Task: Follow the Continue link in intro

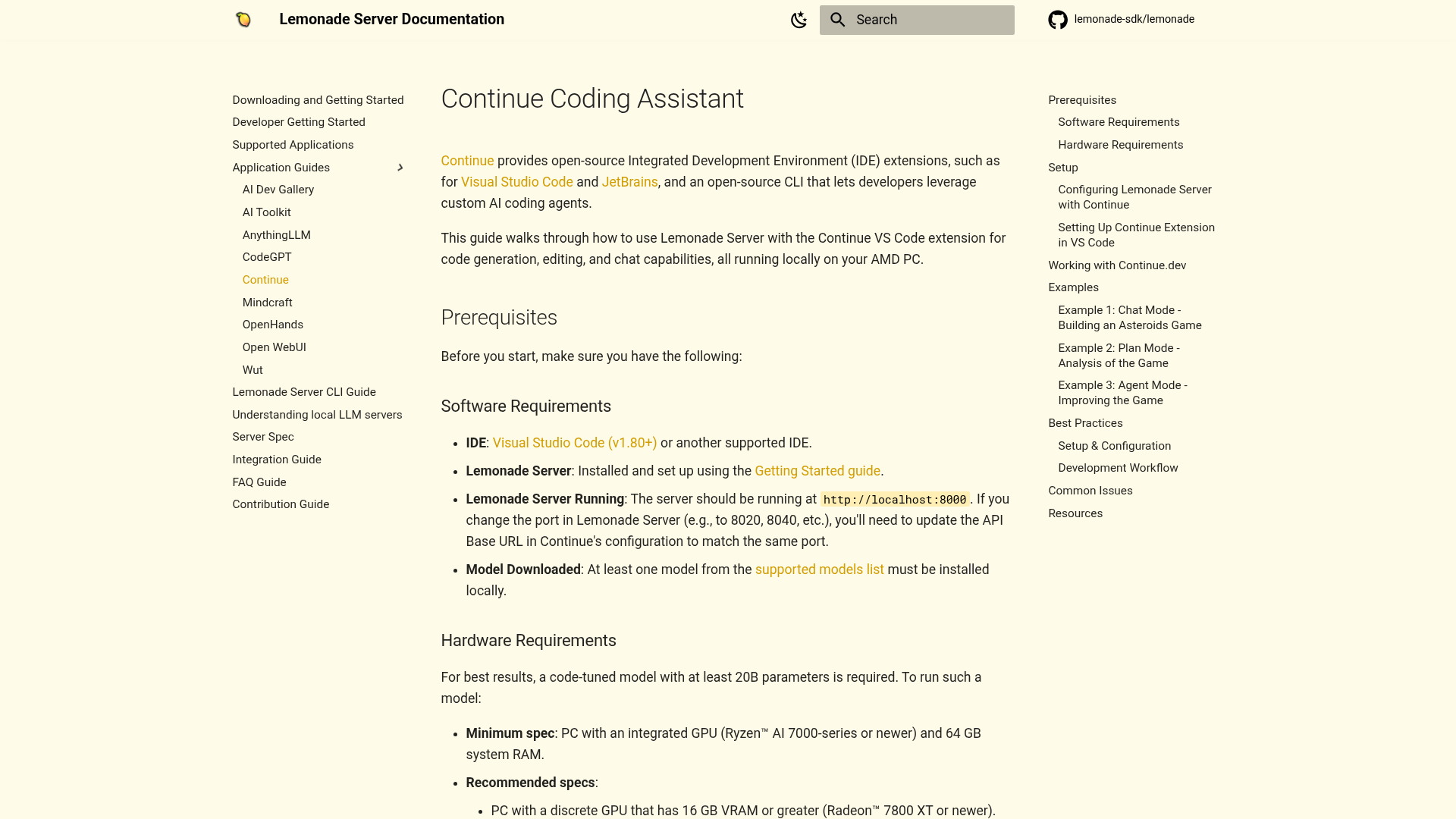Action: click(x=467, y=161)
